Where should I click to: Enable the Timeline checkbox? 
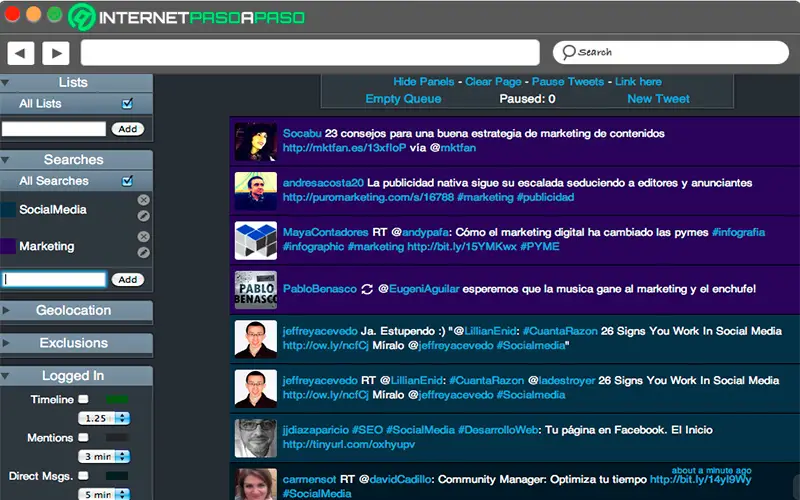tap(83, 399)
